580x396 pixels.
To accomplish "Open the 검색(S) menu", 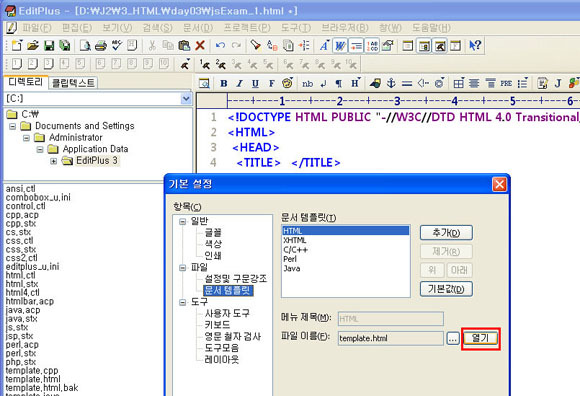I will [158, 28].
